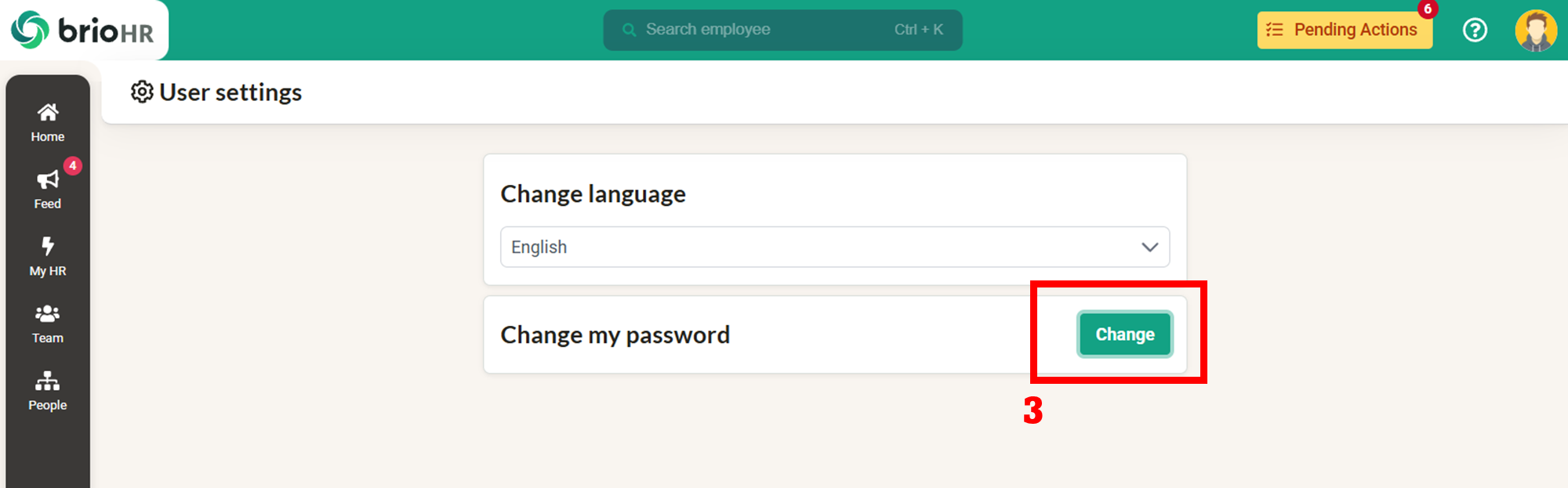
Task: Click the Feed notification badge showing 4
Action: [x=72, y=165]
